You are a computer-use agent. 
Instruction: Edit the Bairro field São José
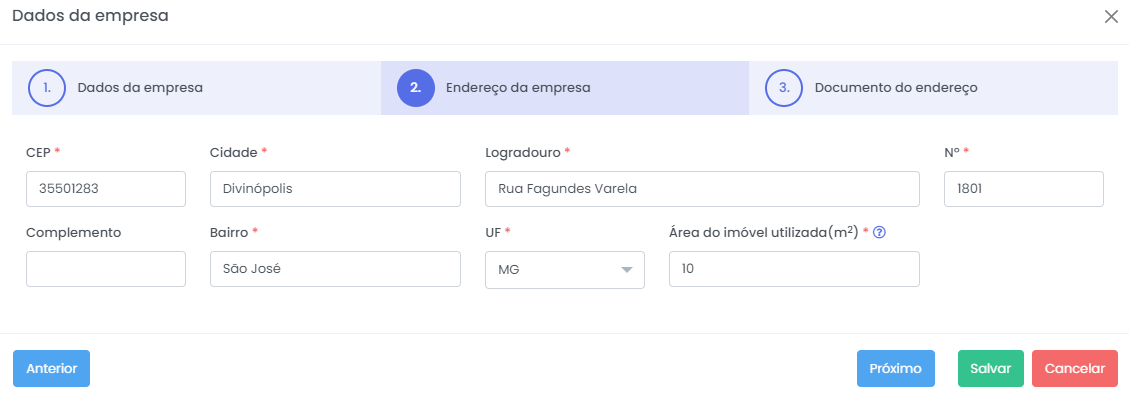(336, 269)
